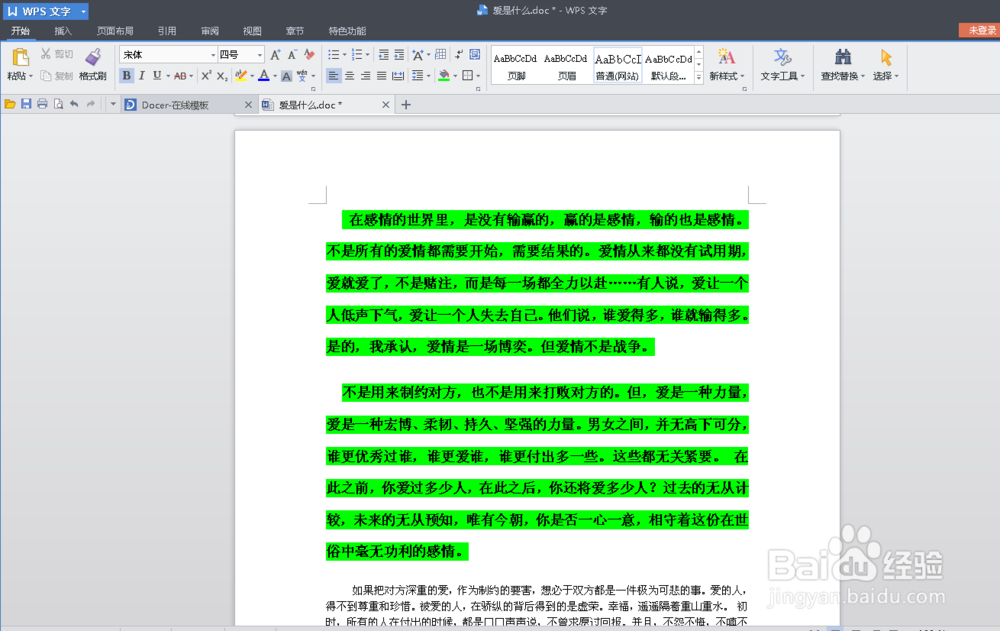Select the Format Painter (格式刷) tool

tap(93, 60)
